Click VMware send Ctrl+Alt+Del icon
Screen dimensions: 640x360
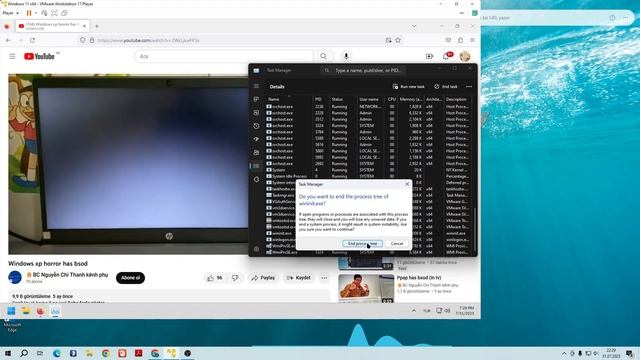coord(44,13)
